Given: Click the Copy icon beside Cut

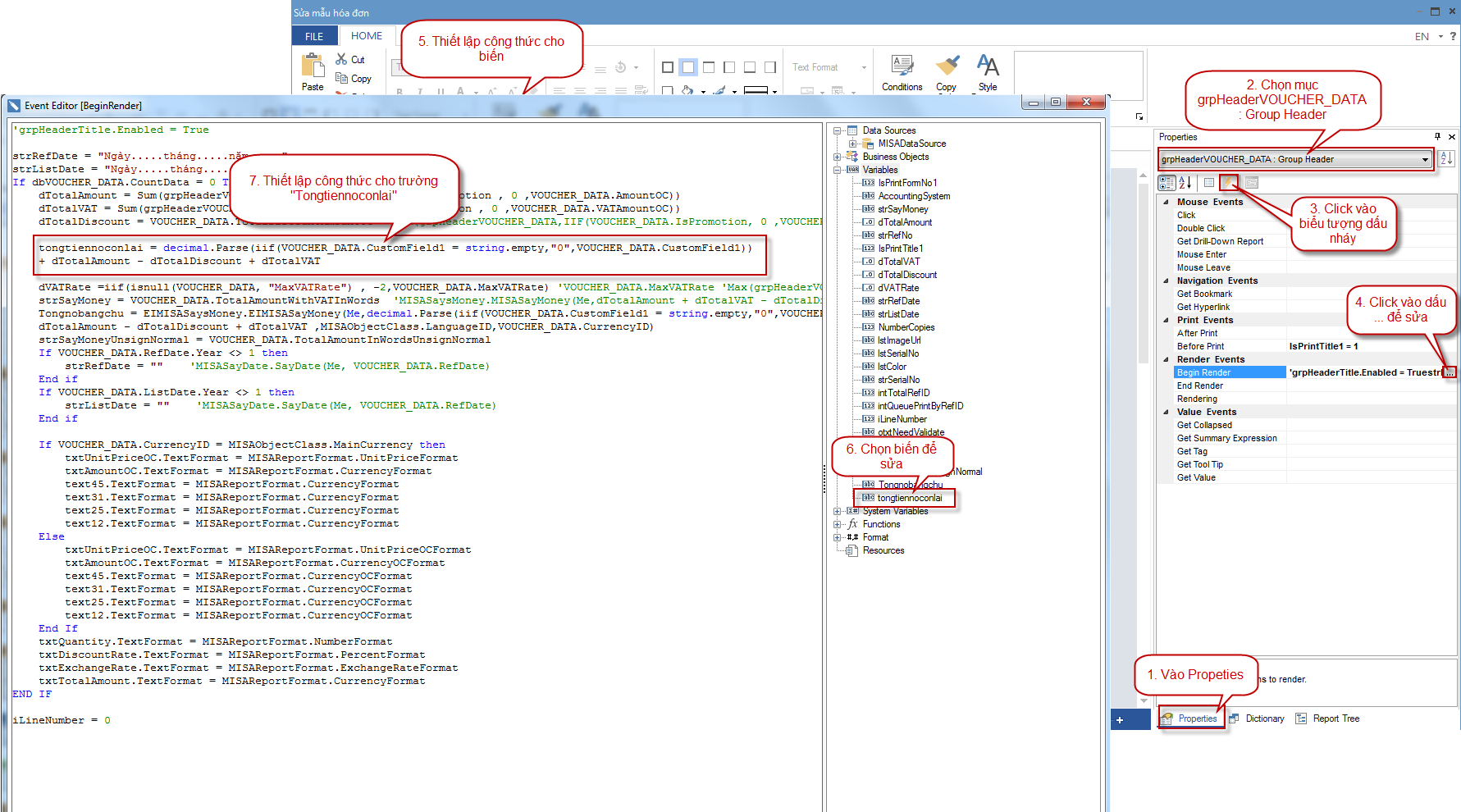Looking at the screenshot, I should [x=341, y=78].
